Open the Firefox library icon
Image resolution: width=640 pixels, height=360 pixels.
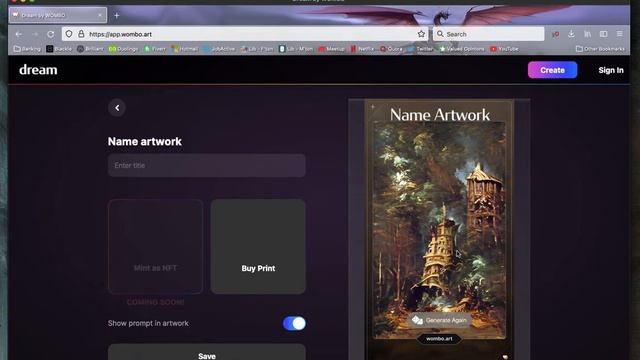click(587, 34)
